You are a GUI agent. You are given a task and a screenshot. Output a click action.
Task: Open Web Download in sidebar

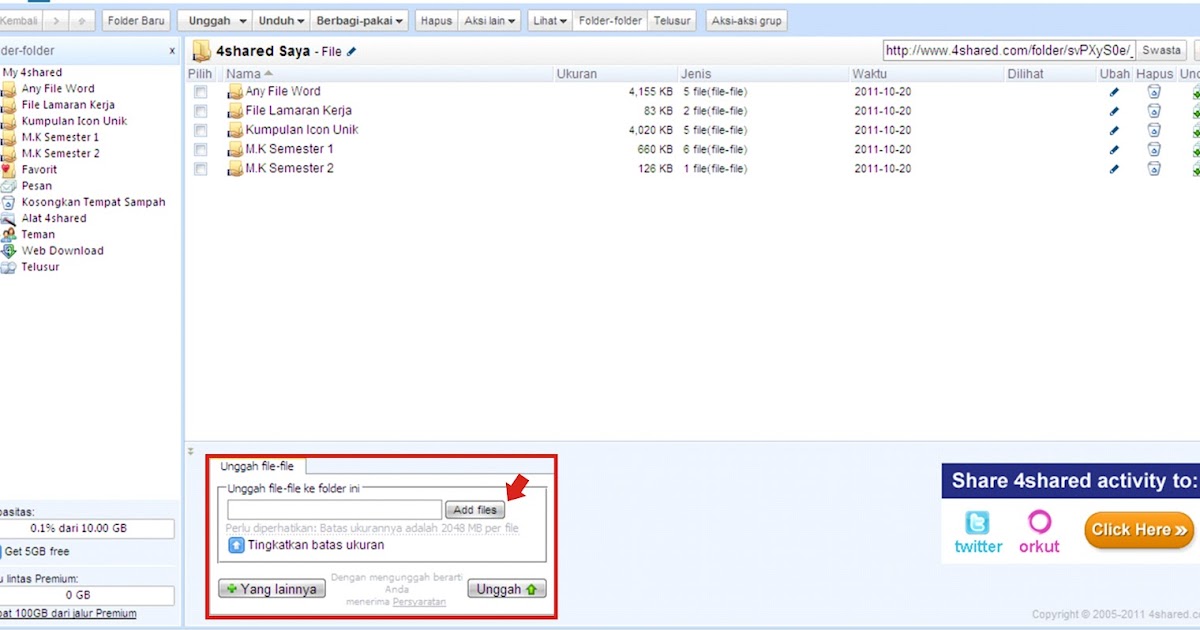63,250
